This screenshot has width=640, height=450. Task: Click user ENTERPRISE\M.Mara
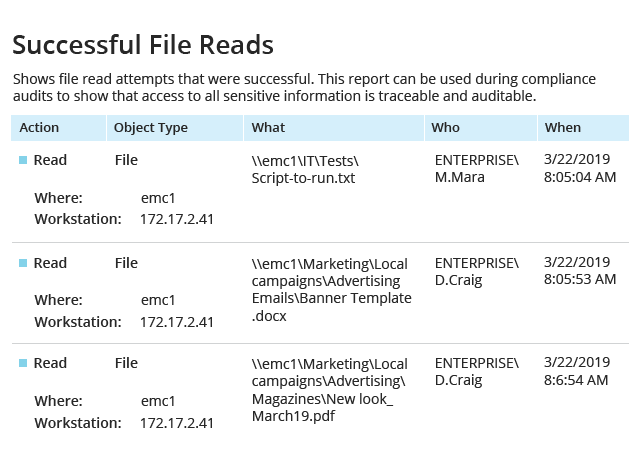pos(477,169)
